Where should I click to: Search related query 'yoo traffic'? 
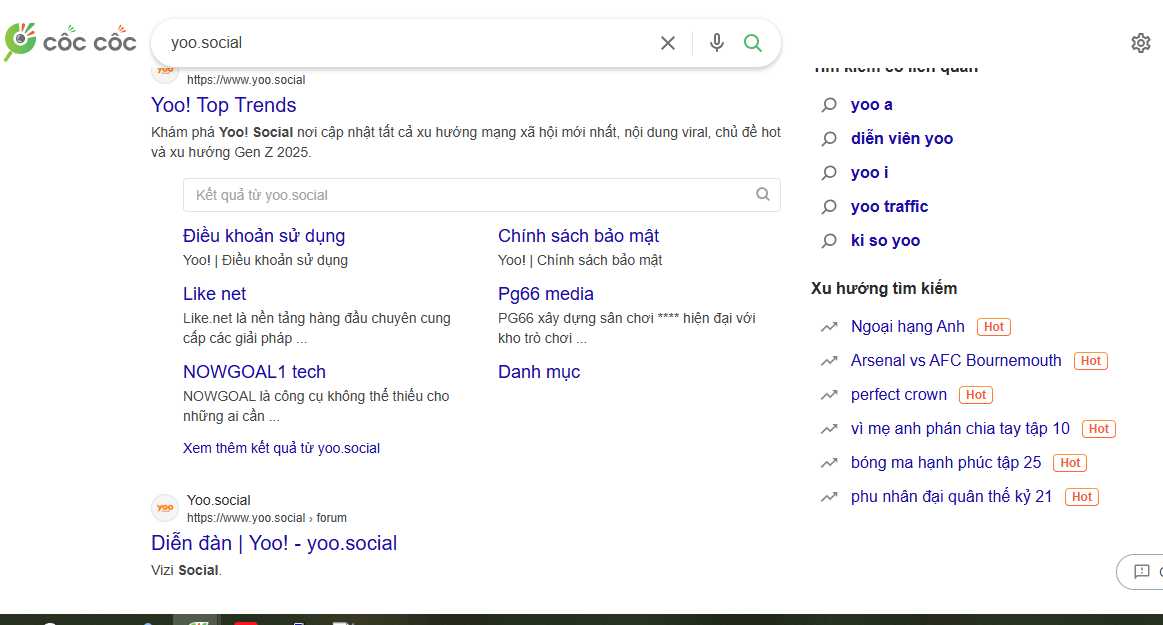point(889,207)
